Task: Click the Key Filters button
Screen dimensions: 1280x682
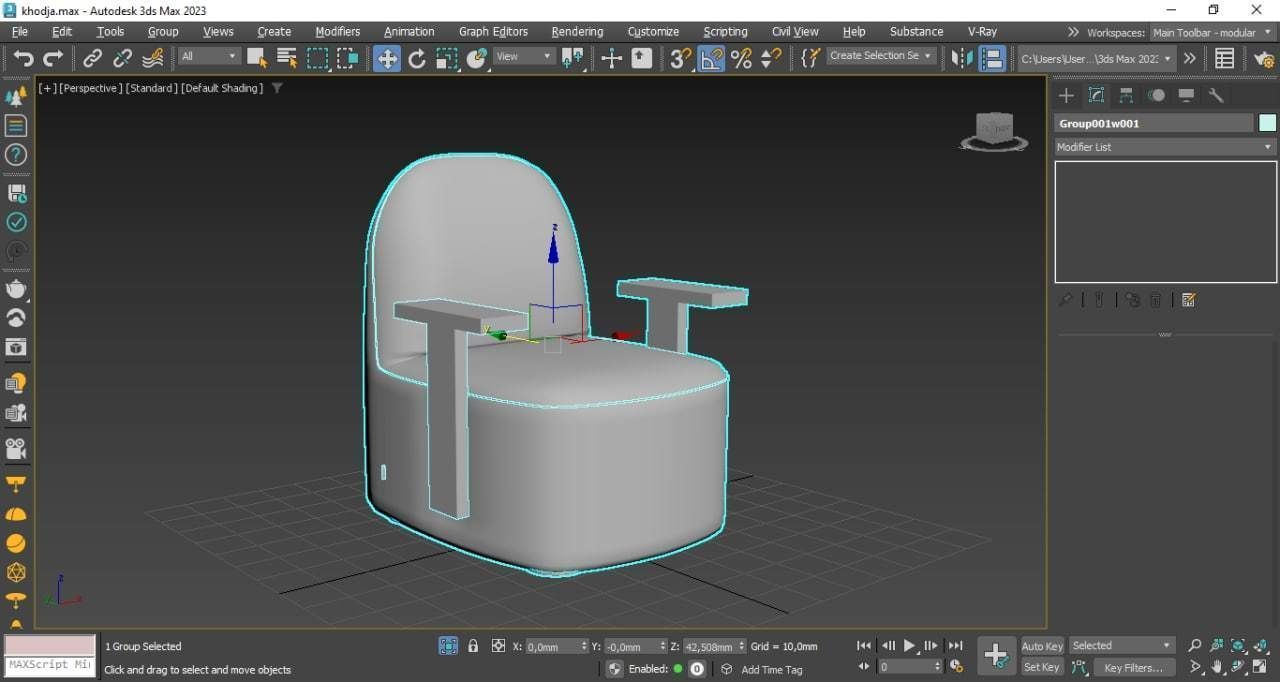Action: coord(1133,667)
